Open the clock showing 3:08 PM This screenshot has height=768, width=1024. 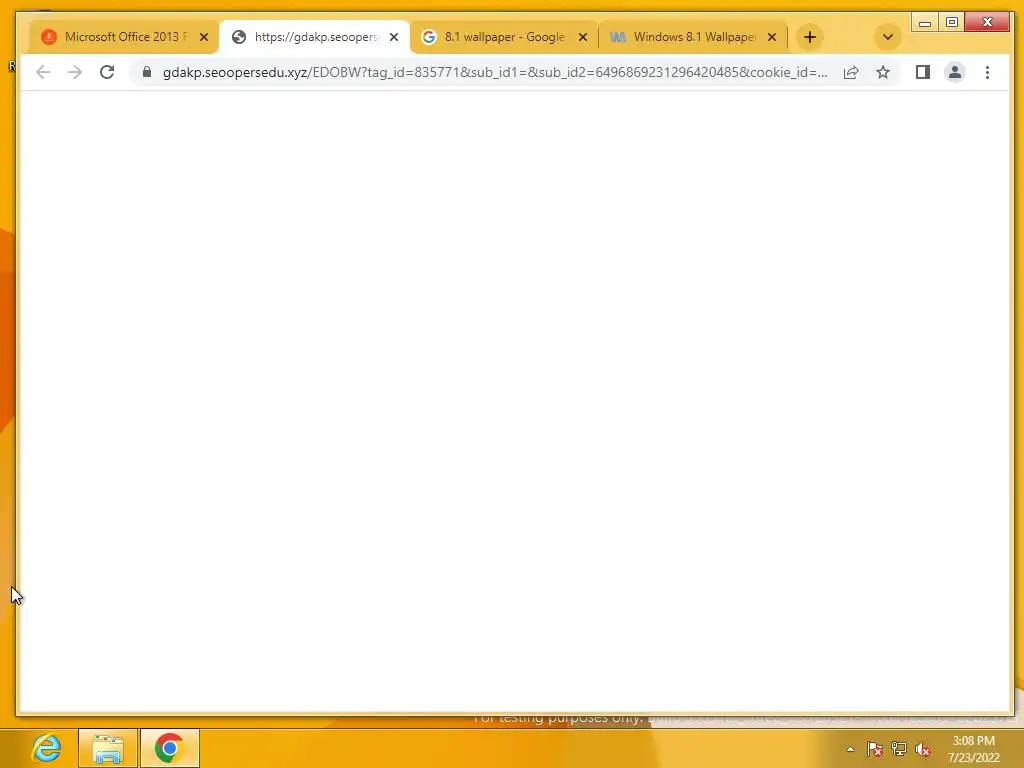[974, 749]
